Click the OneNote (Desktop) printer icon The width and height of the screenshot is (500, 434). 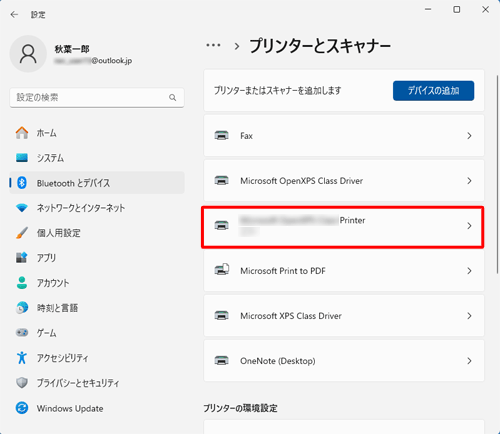pyautogui.click(x=222, y=361)
